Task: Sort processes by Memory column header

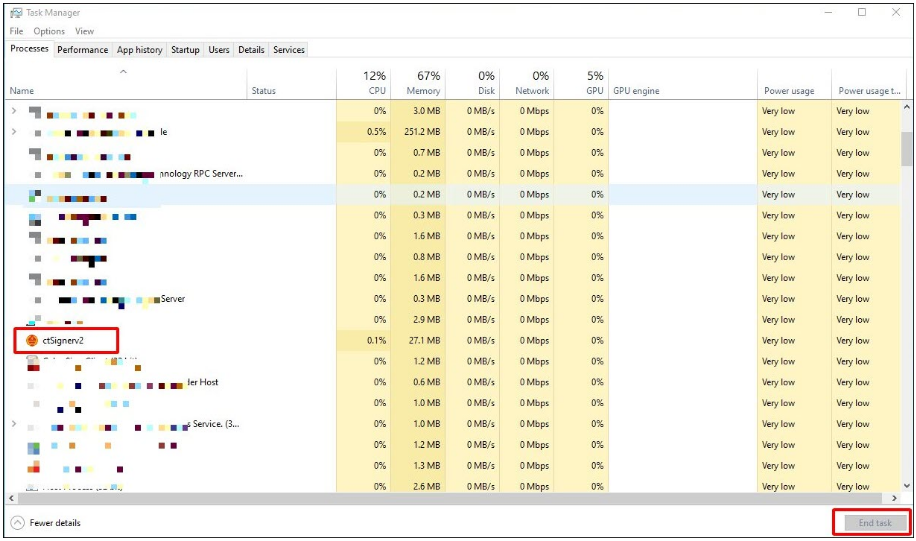Action: (423, 83)
